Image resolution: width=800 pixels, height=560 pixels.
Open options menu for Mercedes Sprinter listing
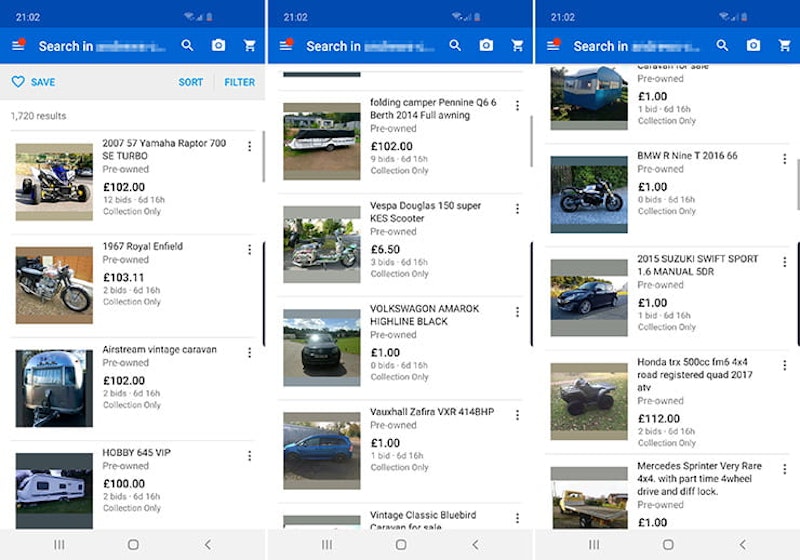pyautogui.click(x=785, y=469)
